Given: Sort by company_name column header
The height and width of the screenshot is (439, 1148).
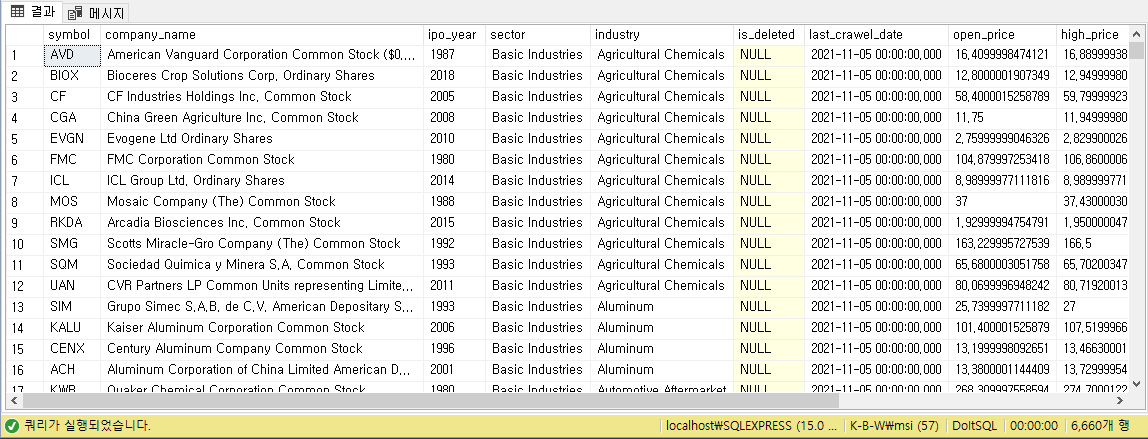Looking at the screenshot, I should pyautogui.click(x=262, y=34).
